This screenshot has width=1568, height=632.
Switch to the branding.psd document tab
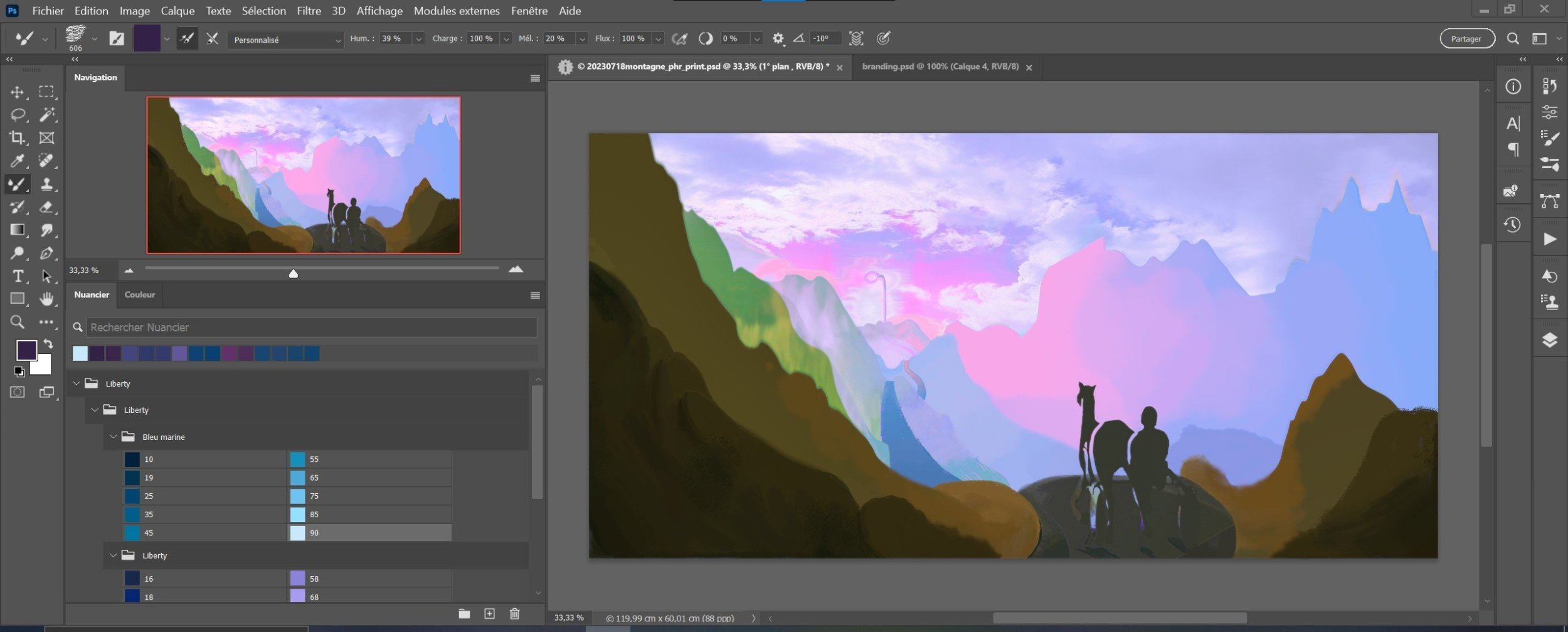pos(940,67)
